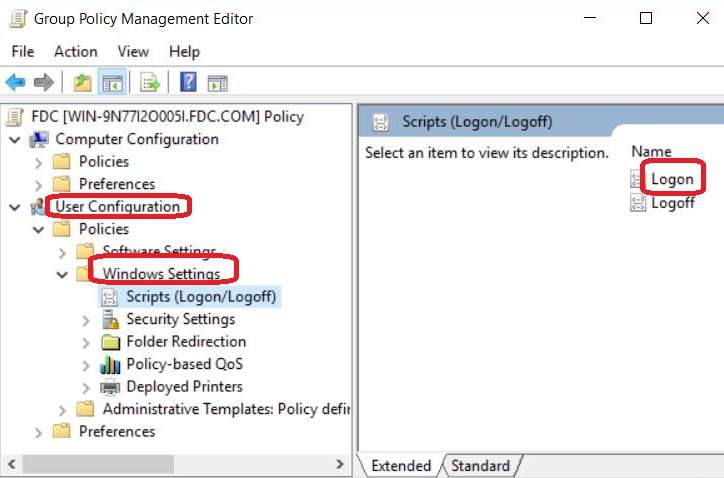Open the Action menu
This screenshot has height=478, width=724.
pos(76,51)
